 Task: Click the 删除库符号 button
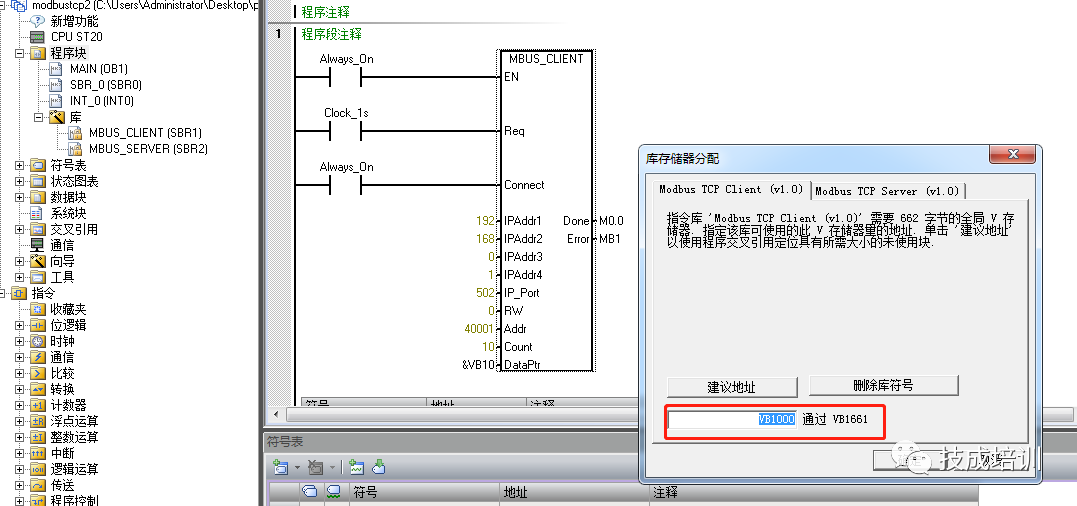(883, 385)
